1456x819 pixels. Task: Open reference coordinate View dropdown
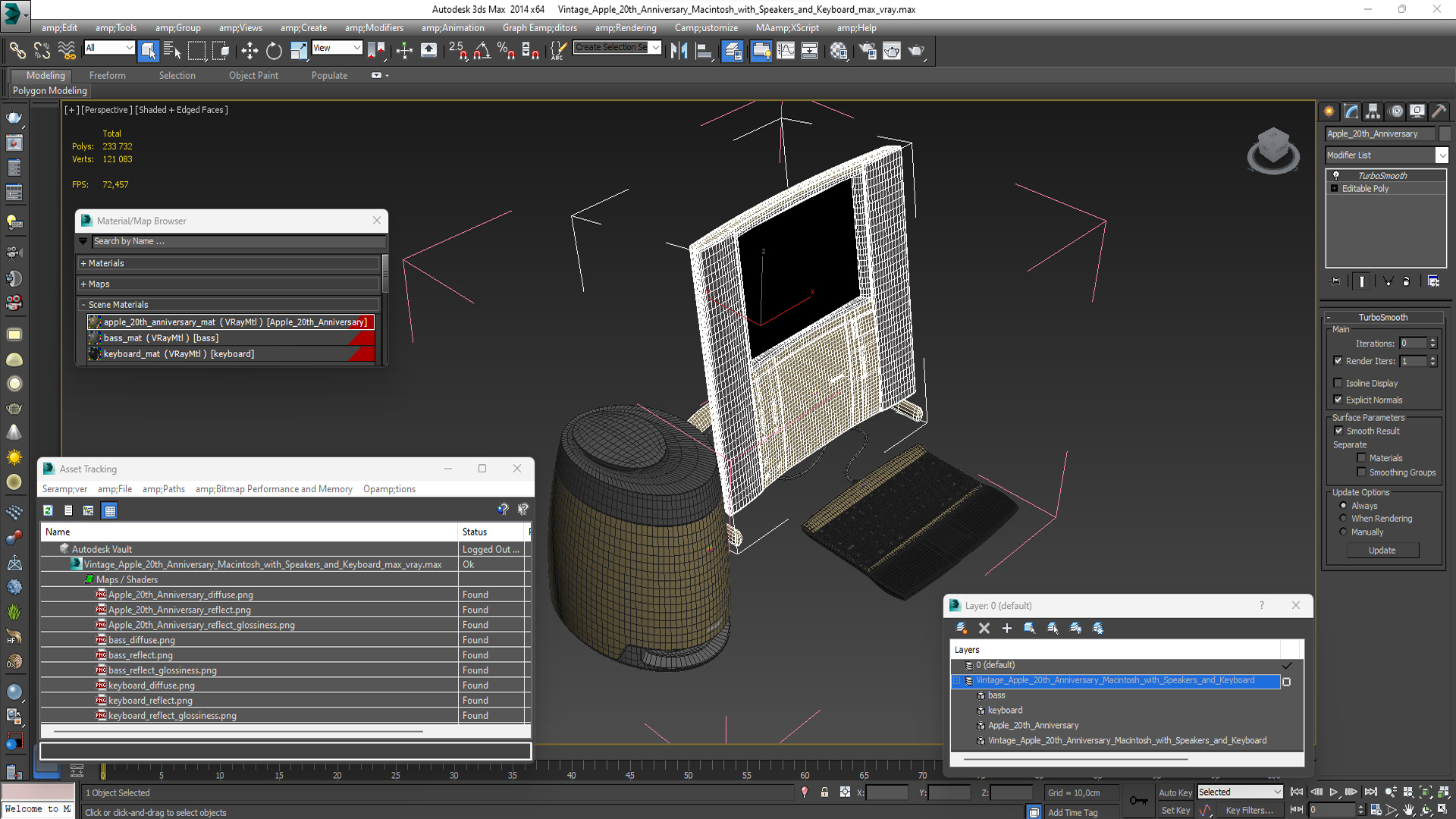[x=356, y=48]
